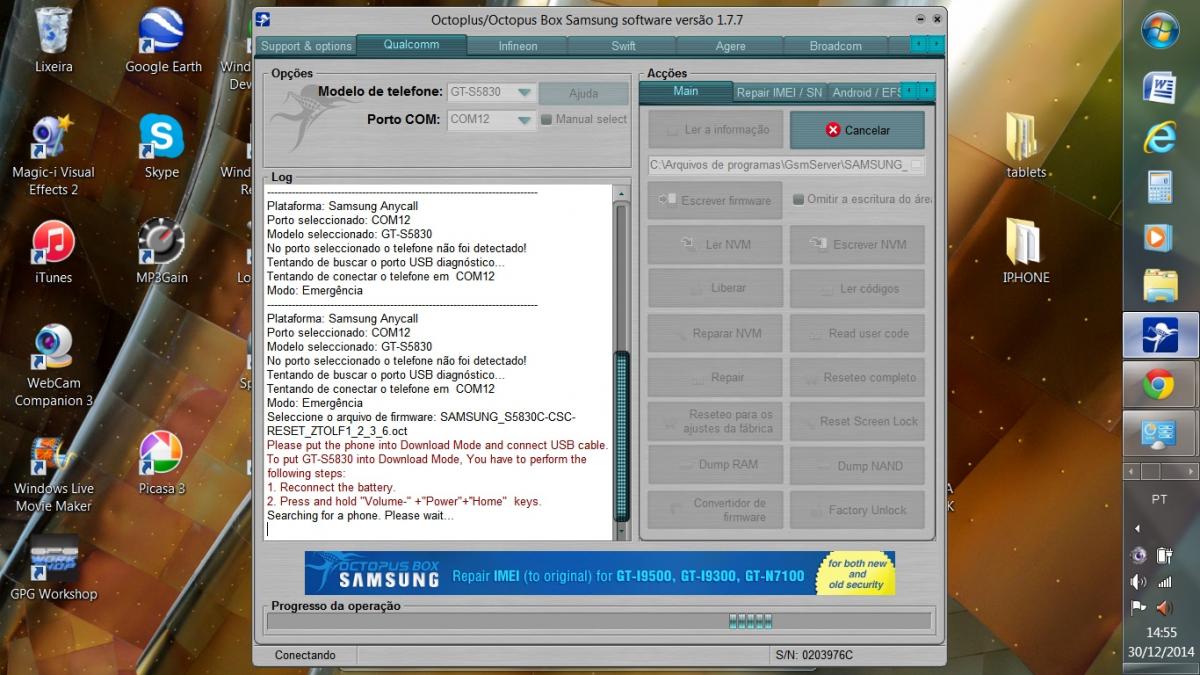This screenshot has width=1200, height=675.
Task: Launch Skype from the desktop
Action: pos(161,144)
